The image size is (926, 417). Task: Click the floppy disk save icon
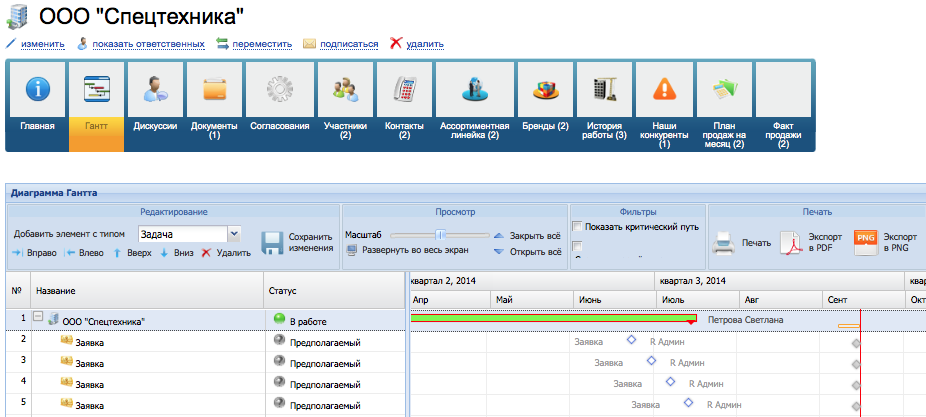(273, 243)
